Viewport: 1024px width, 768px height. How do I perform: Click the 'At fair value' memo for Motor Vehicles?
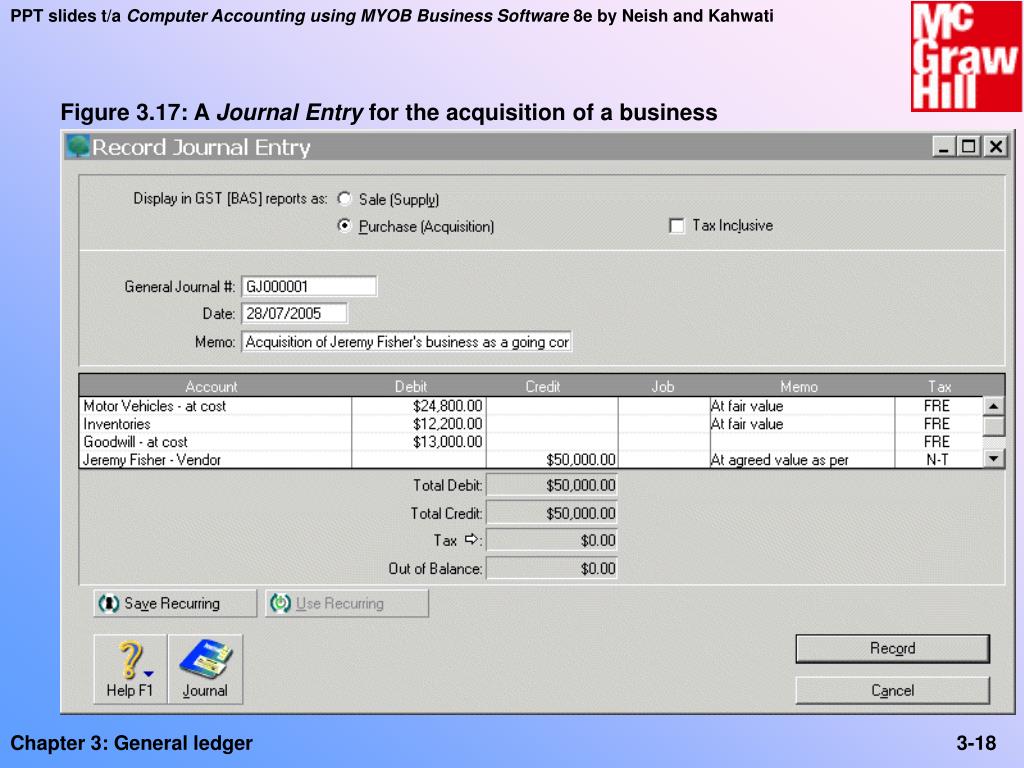click(x=746, y=406)
